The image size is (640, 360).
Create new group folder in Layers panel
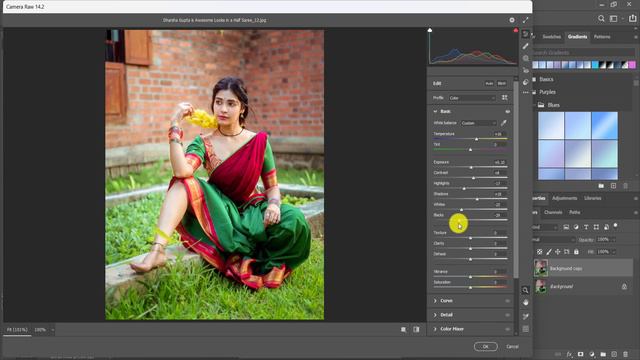pos(603,354)
